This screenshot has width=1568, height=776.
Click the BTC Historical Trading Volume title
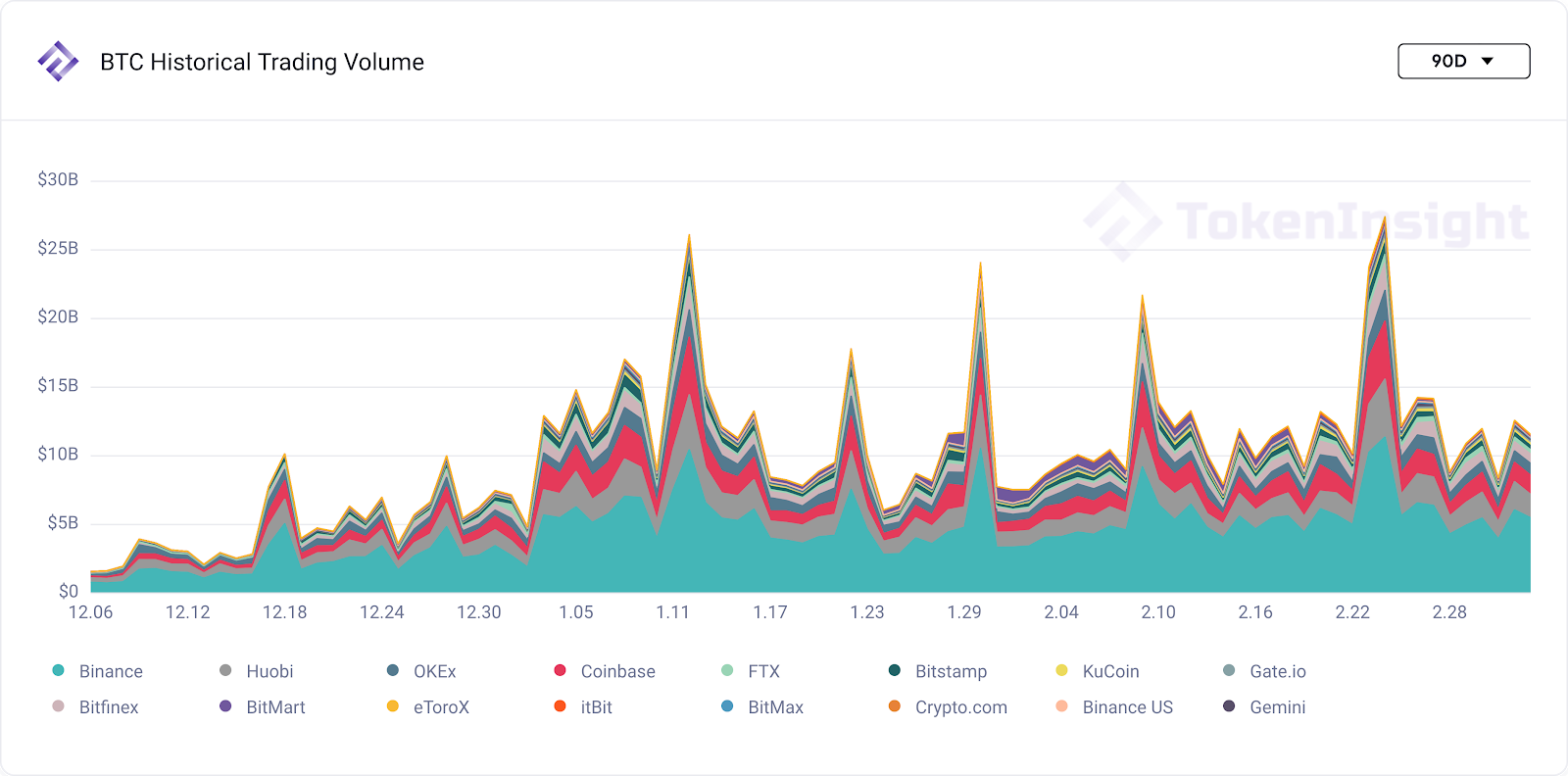coord(263,62)
